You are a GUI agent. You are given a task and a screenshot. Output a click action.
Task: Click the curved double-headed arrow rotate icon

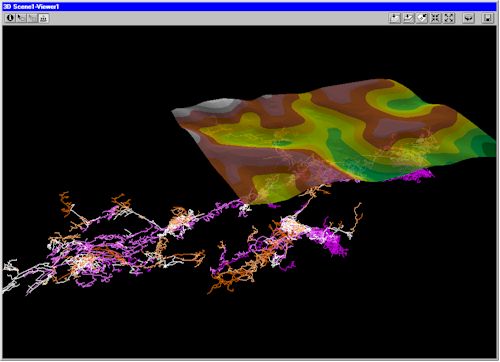468,18
